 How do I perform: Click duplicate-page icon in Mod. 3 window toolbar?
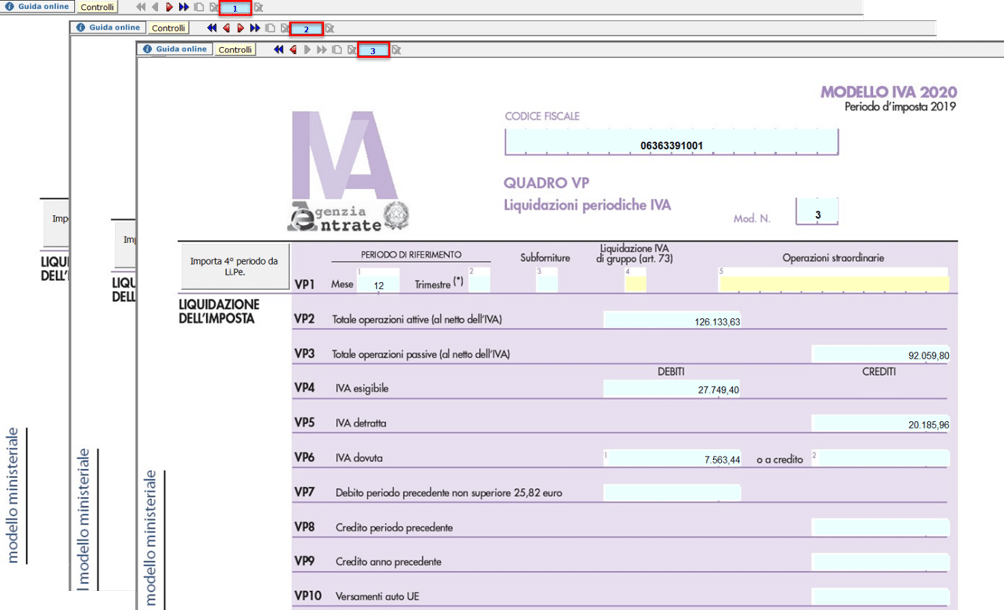click(x=337, y=50)
